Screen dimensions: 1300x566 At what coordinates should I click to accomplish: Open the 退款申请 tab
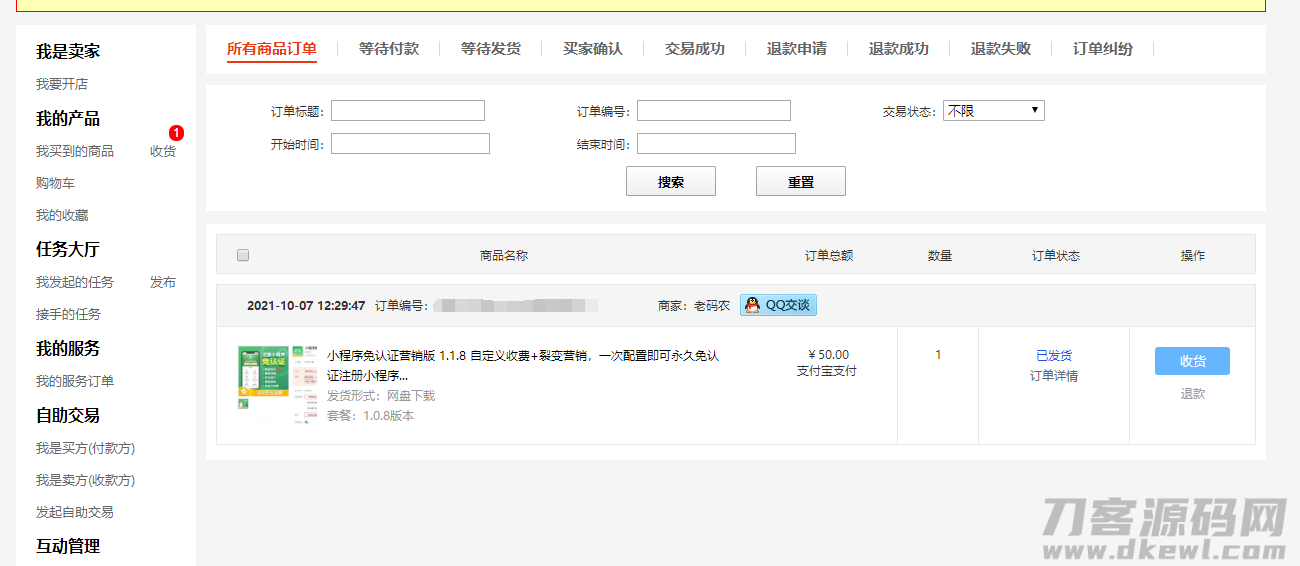tap(797, 48)
